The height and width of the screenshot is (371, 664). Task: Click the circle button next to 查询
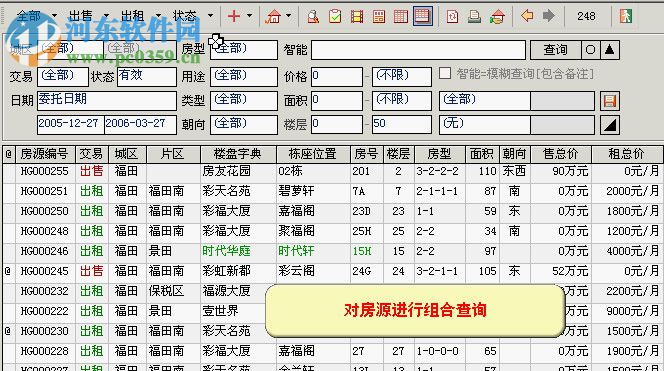click(590, 50)
